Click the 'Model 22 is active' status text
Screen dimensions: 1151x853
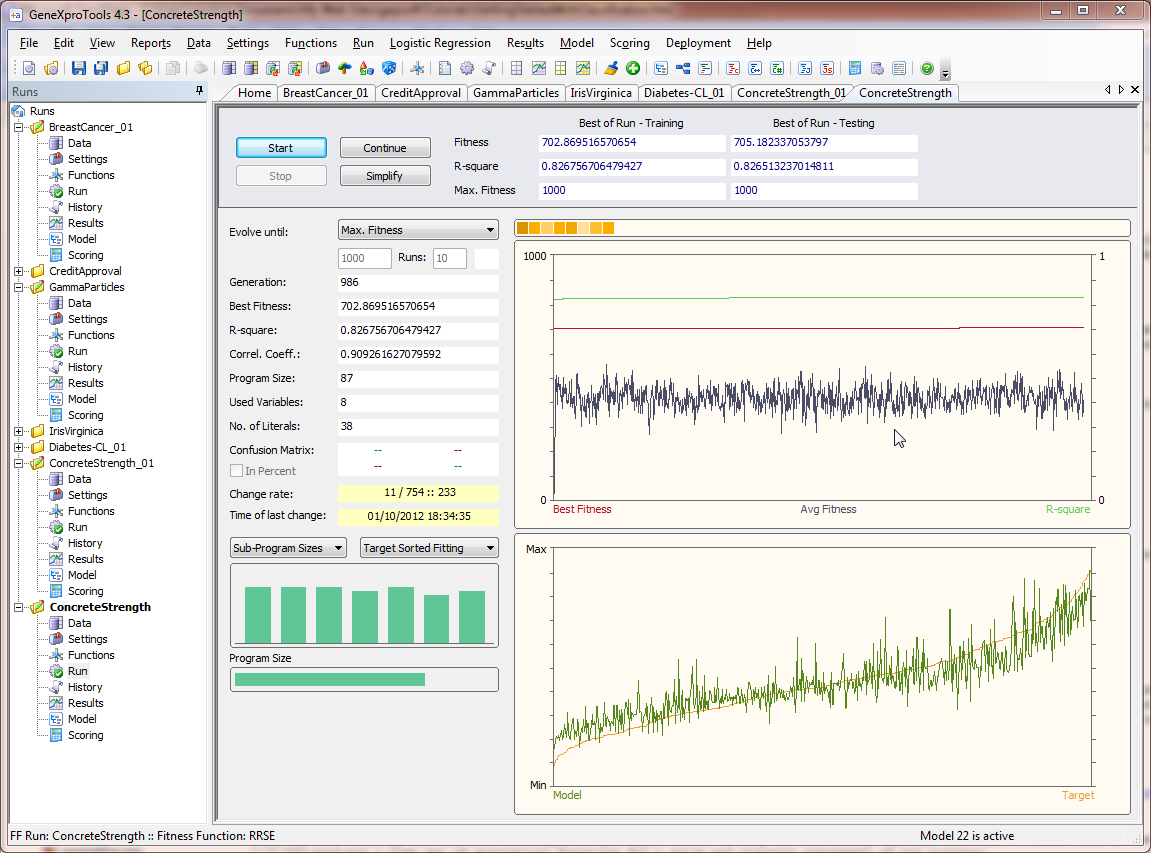967,835
